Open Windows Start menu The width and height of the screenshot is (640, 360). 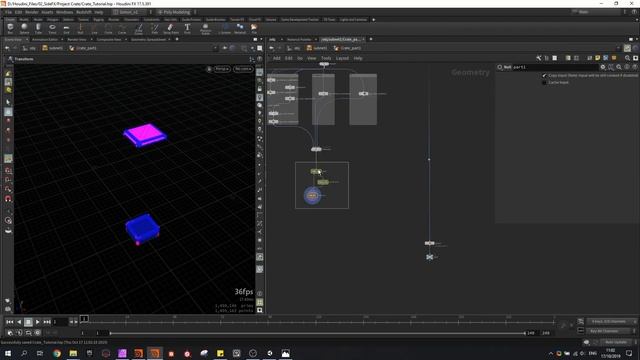coord(8,353)
